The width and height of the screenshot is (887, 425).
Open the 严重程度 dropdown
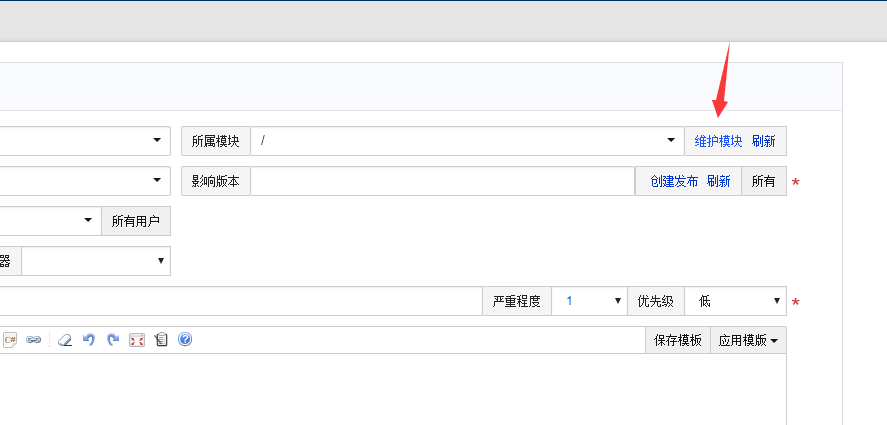pos(589,301)
